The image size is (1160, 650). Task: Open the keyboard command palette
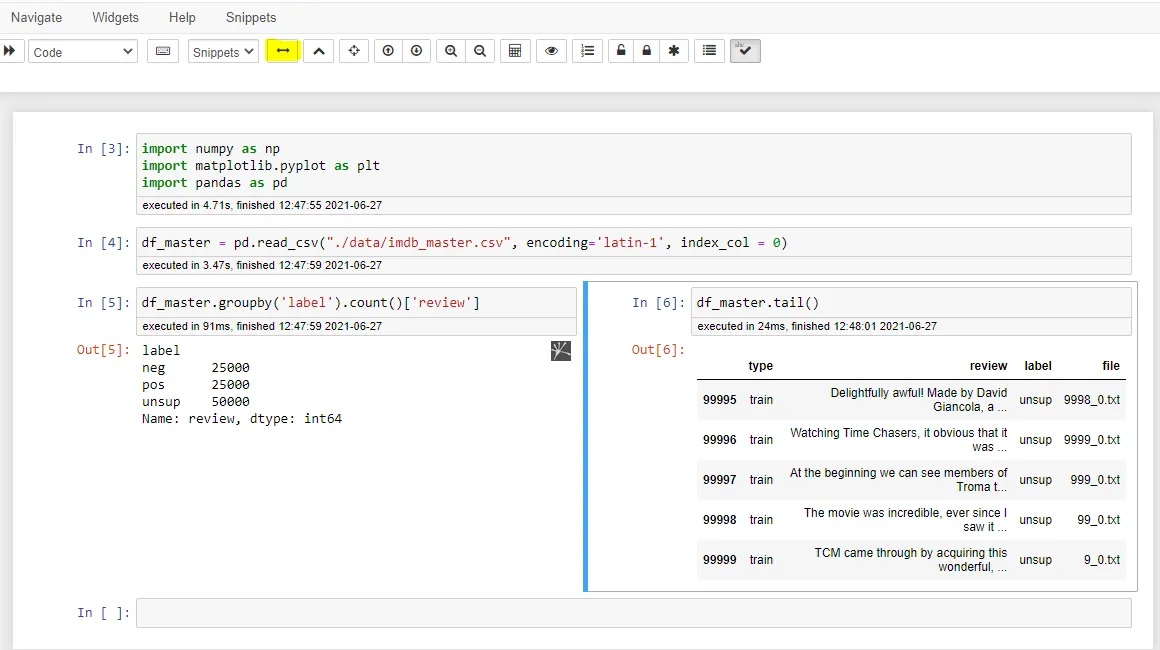(x=163, y=51)
